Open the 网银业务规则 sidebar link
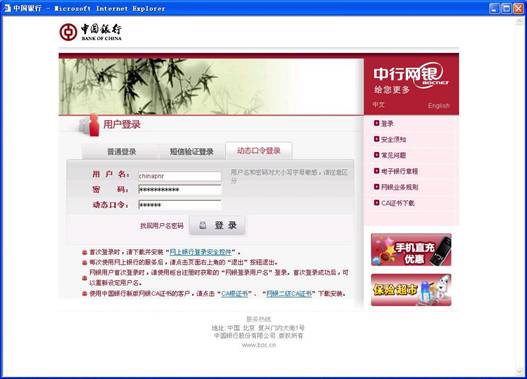The image size is (527, 379). tap(399, 187)
